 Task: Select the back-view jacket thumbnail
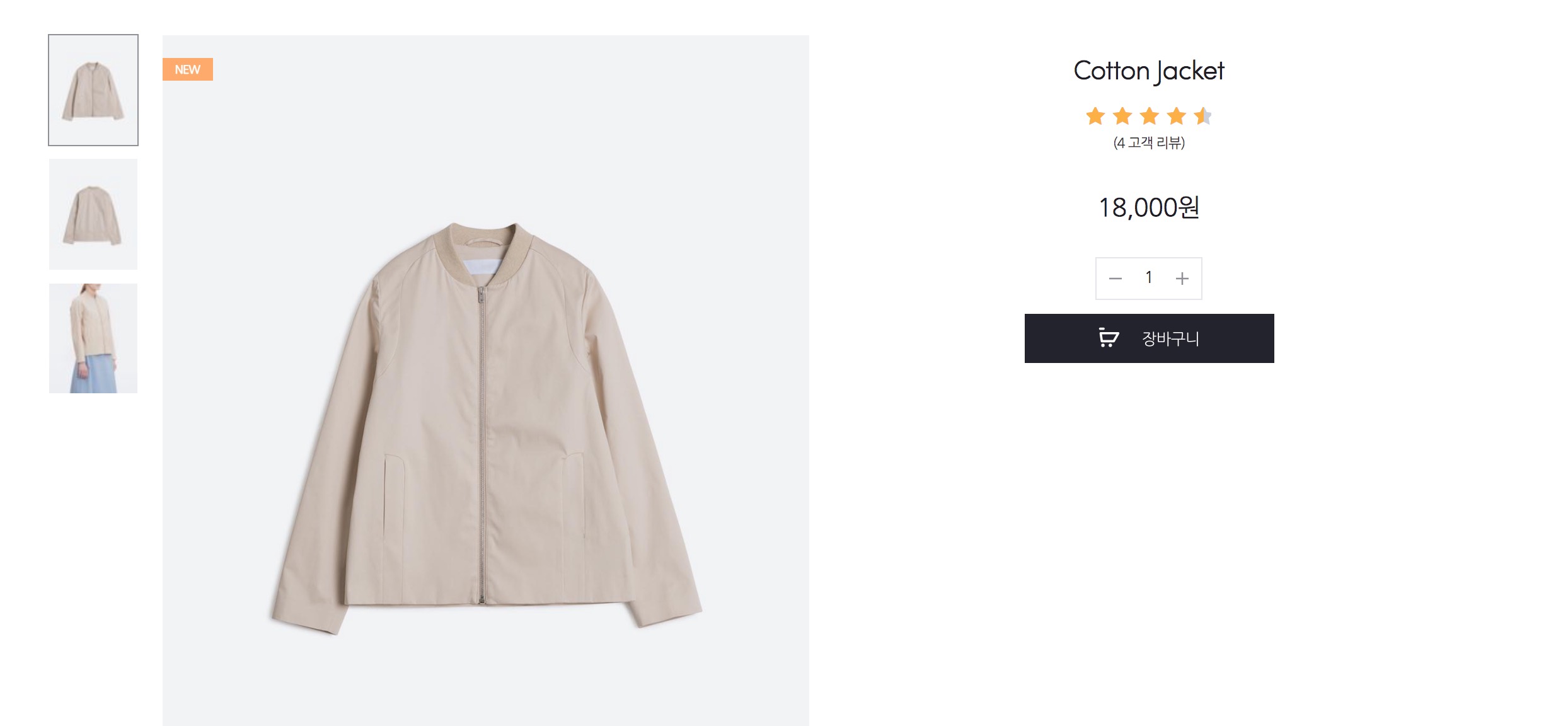[x=93, y=214]
